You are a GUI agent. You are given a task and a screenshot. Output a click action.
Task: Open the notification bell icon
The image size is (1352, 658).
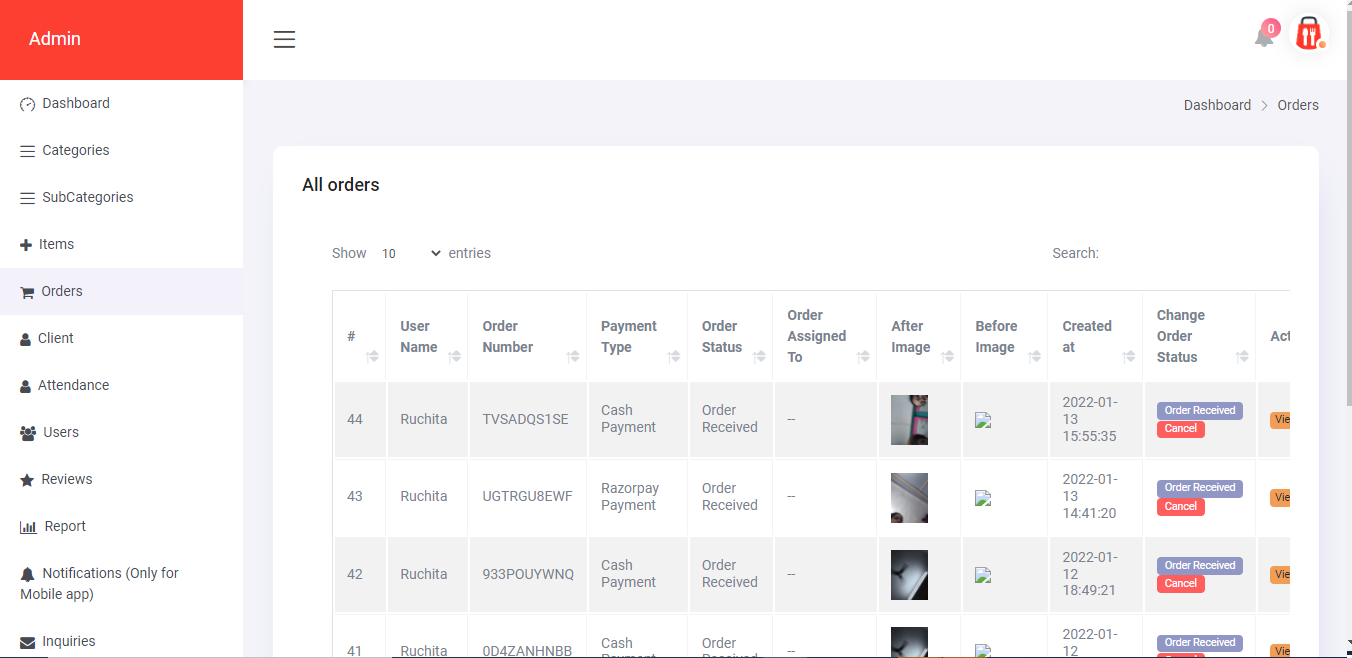[1264, 37]
